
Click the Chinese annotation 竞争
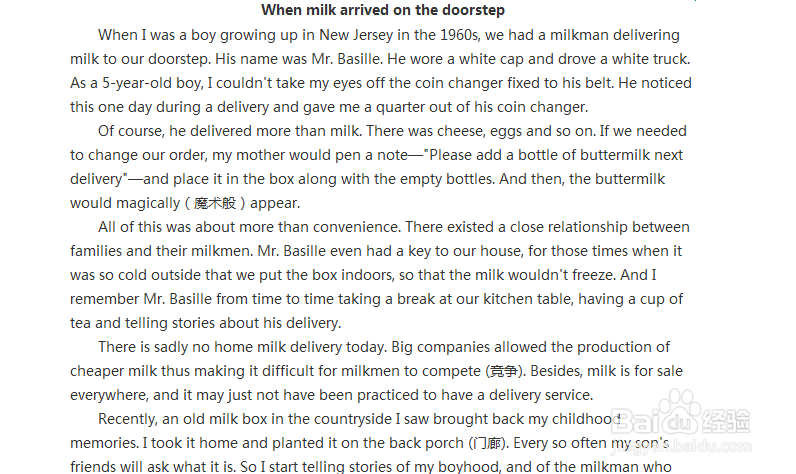coord(503,371)
